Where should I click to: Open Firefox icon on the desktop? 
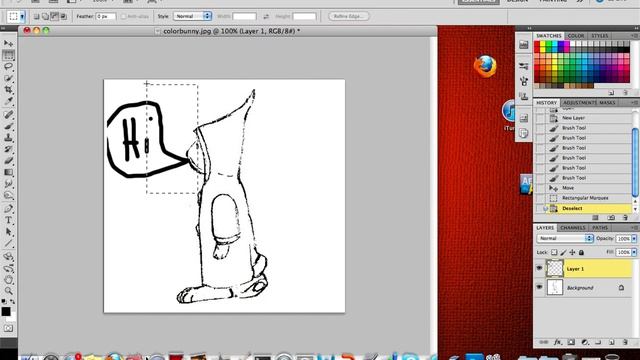coord(485,66)
